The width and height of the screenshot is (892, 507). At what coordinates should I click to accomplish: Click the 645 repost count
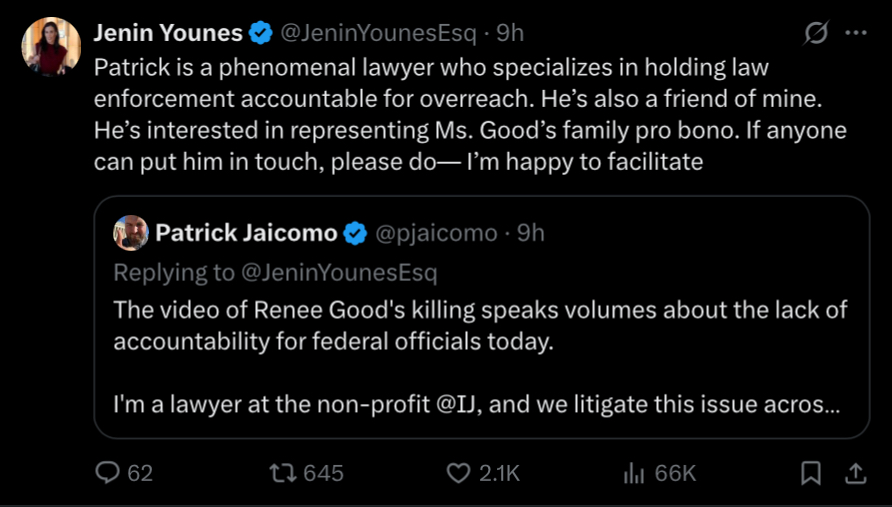323,472
